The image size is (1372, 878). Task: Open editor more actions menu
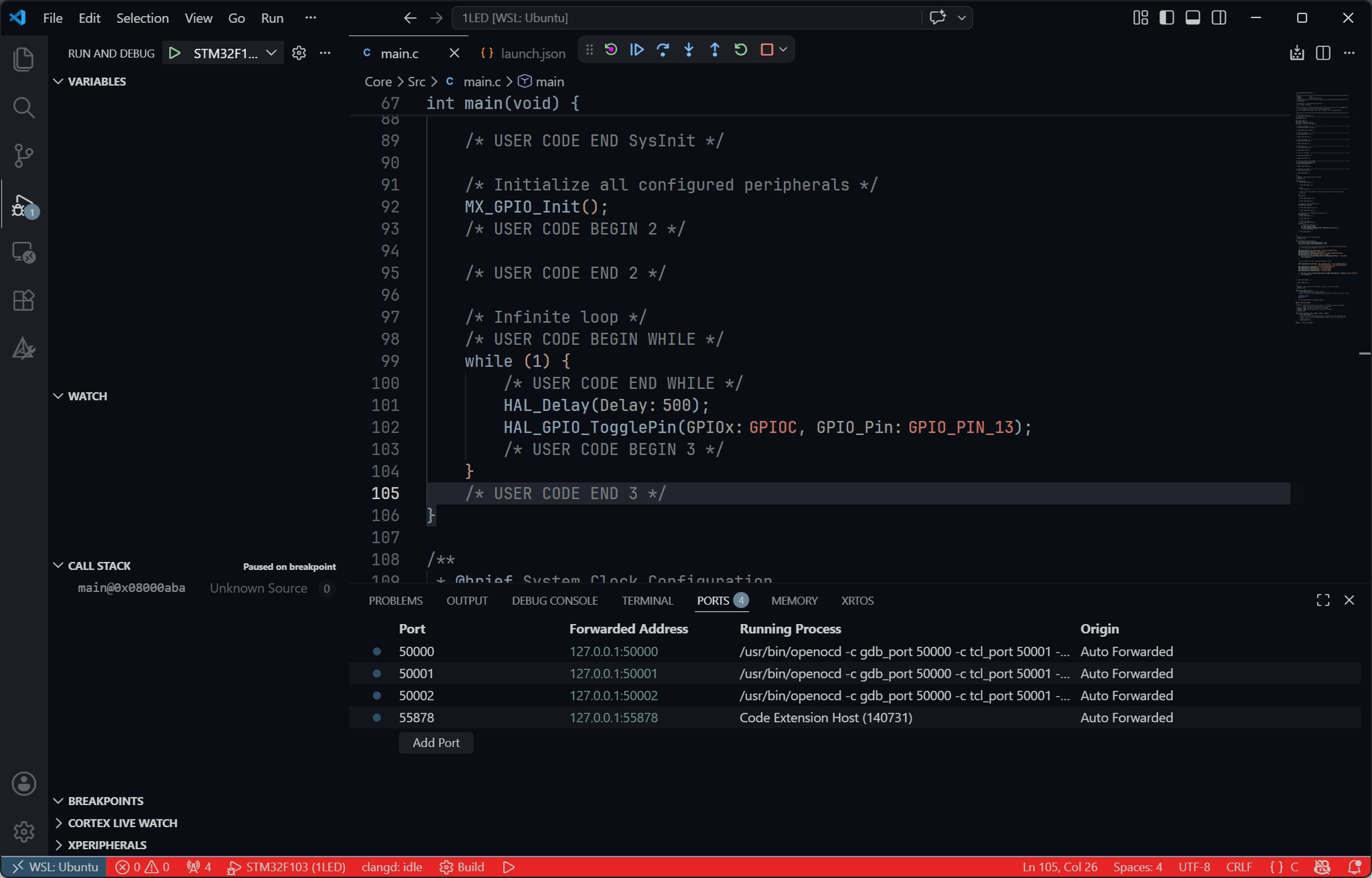coord(1349,53)
